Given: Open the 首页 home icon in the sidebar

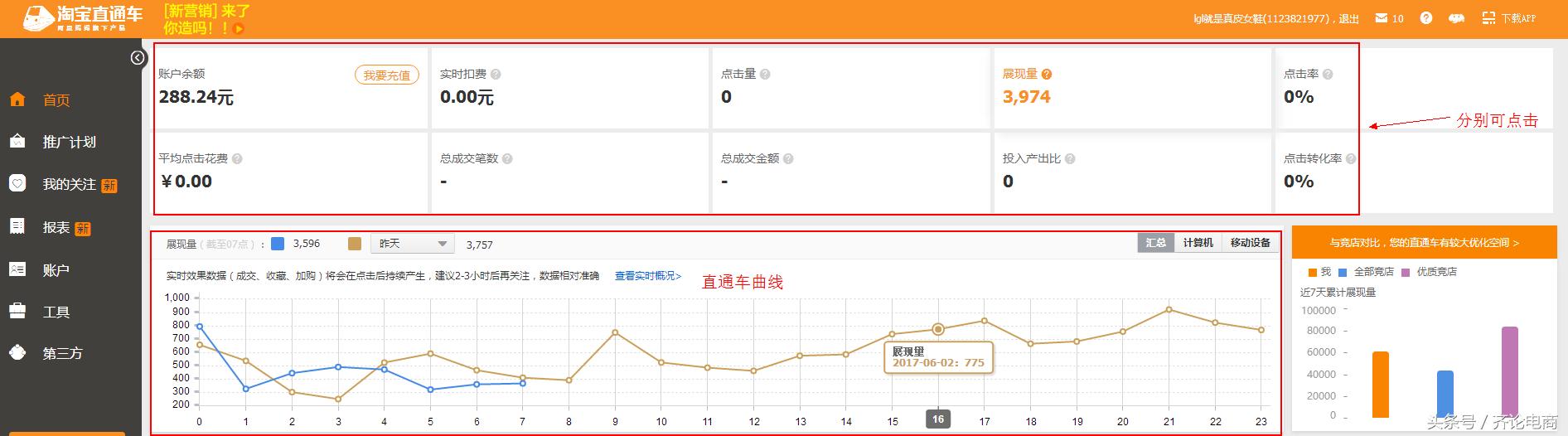Looking at the screenshot, I should click(17, 99).
